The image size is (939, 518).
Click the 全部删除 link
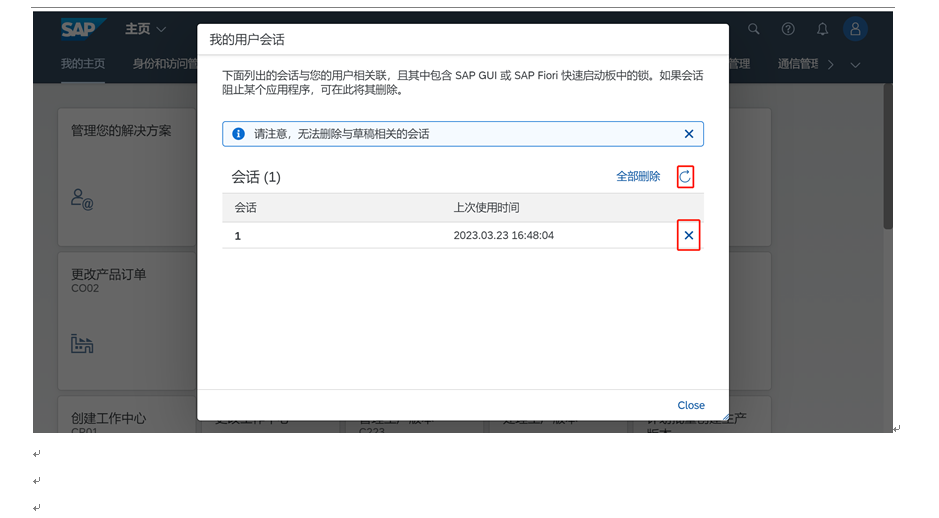[x=638, y=177]
